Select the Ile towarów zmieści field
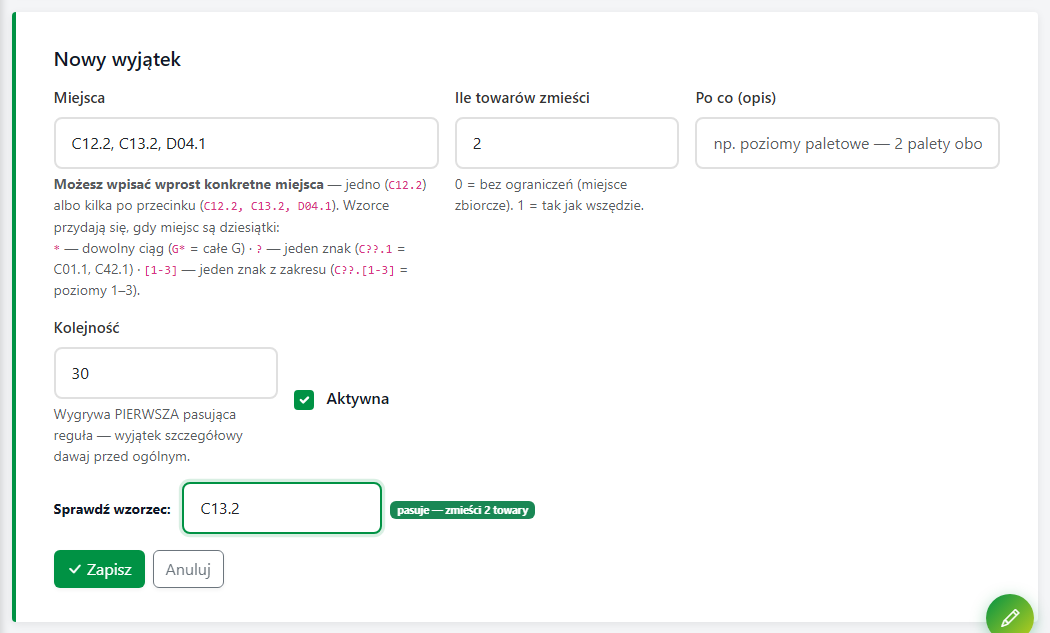 click(567, 143)
